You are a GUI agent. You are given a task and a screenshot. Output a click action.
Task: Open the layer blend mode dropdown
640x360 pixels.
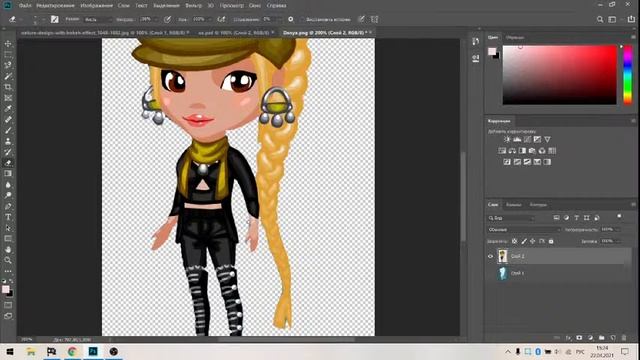click(524, 230)
